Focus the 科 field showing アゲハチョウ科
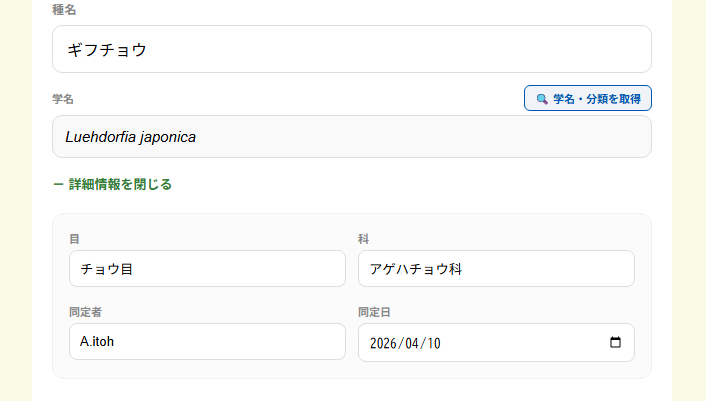 pyautogui.click(x=496, y=268)
